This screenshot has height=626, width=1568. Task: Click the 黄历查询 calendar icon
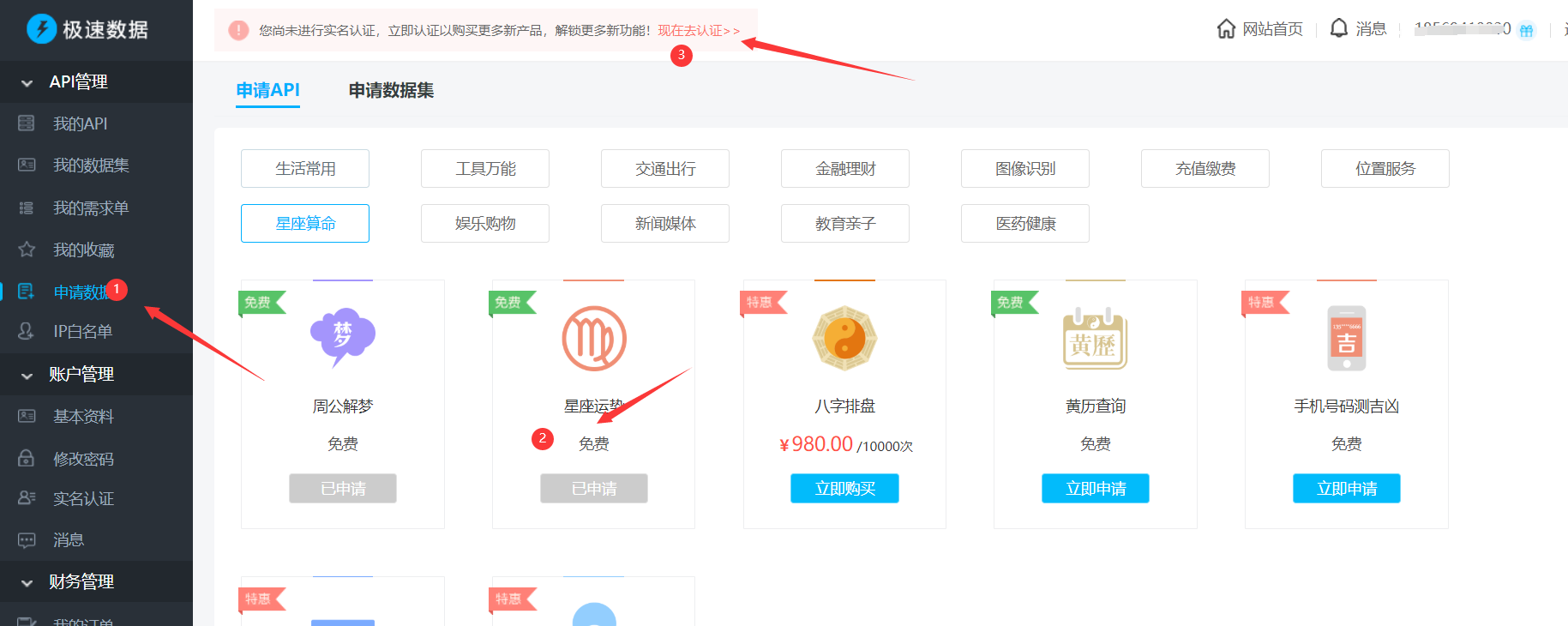(1096, 338)
